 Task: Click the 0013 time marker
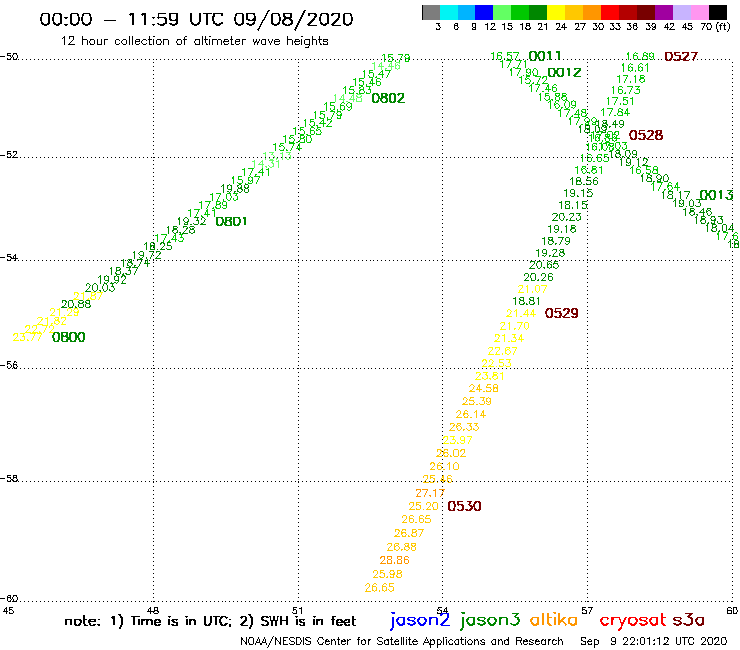click(x=716, y=195)
